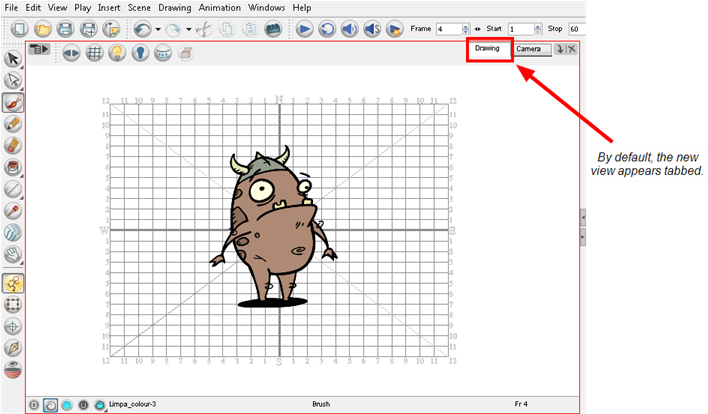Pick the arrow Select tool
Viewport: 708px width, 414px height.
click(14, 59)
